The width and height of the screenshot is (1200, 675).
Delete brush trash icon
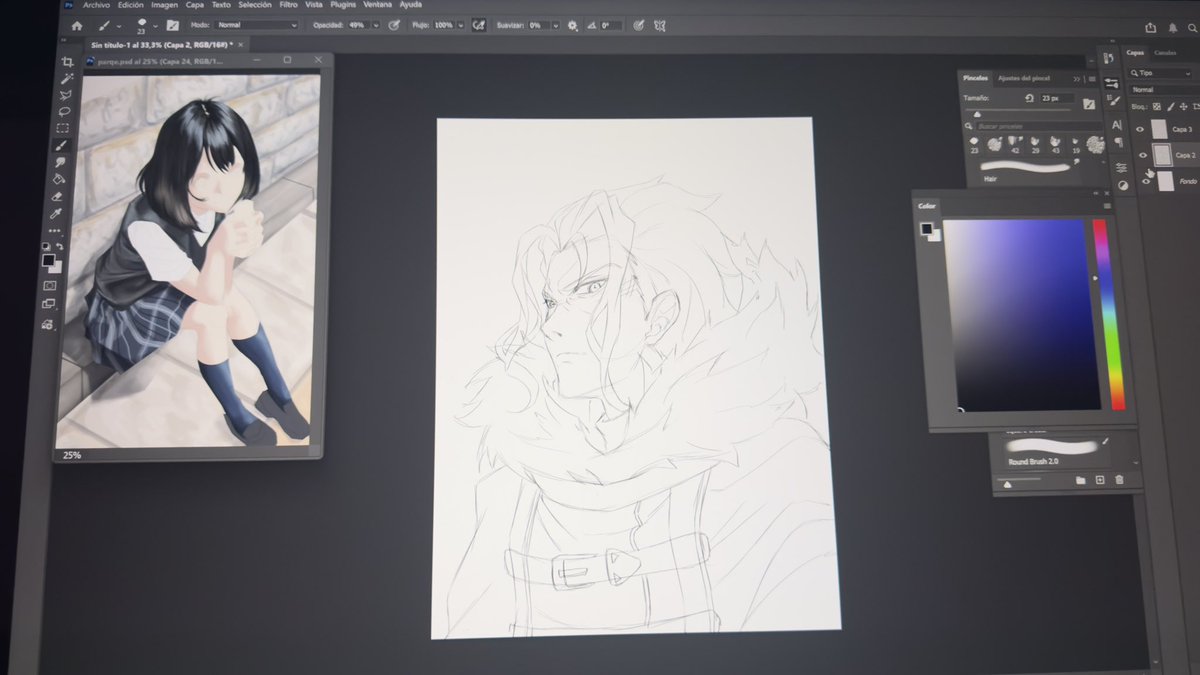click(x=1119, y=480)
